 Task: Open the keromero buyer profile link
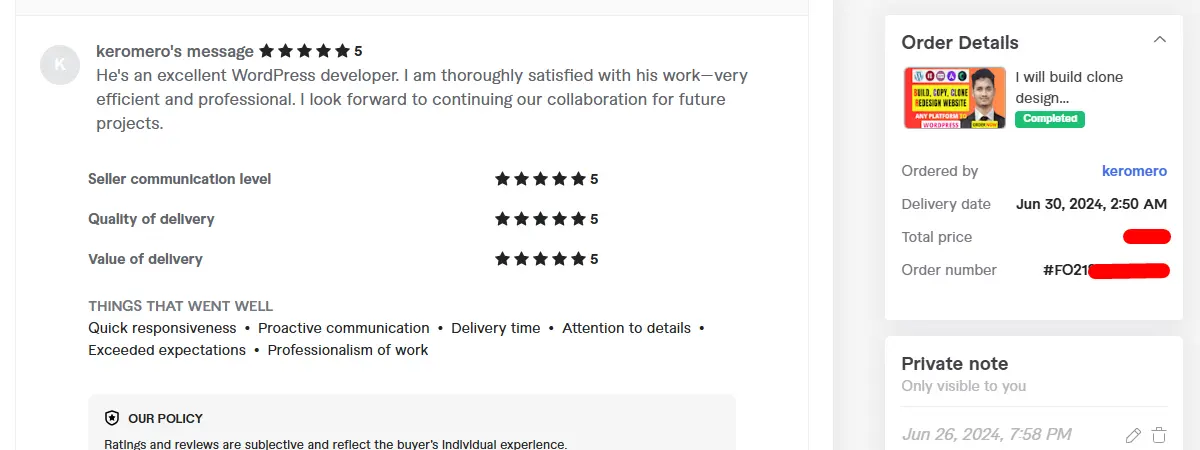tap(1134, 171)
